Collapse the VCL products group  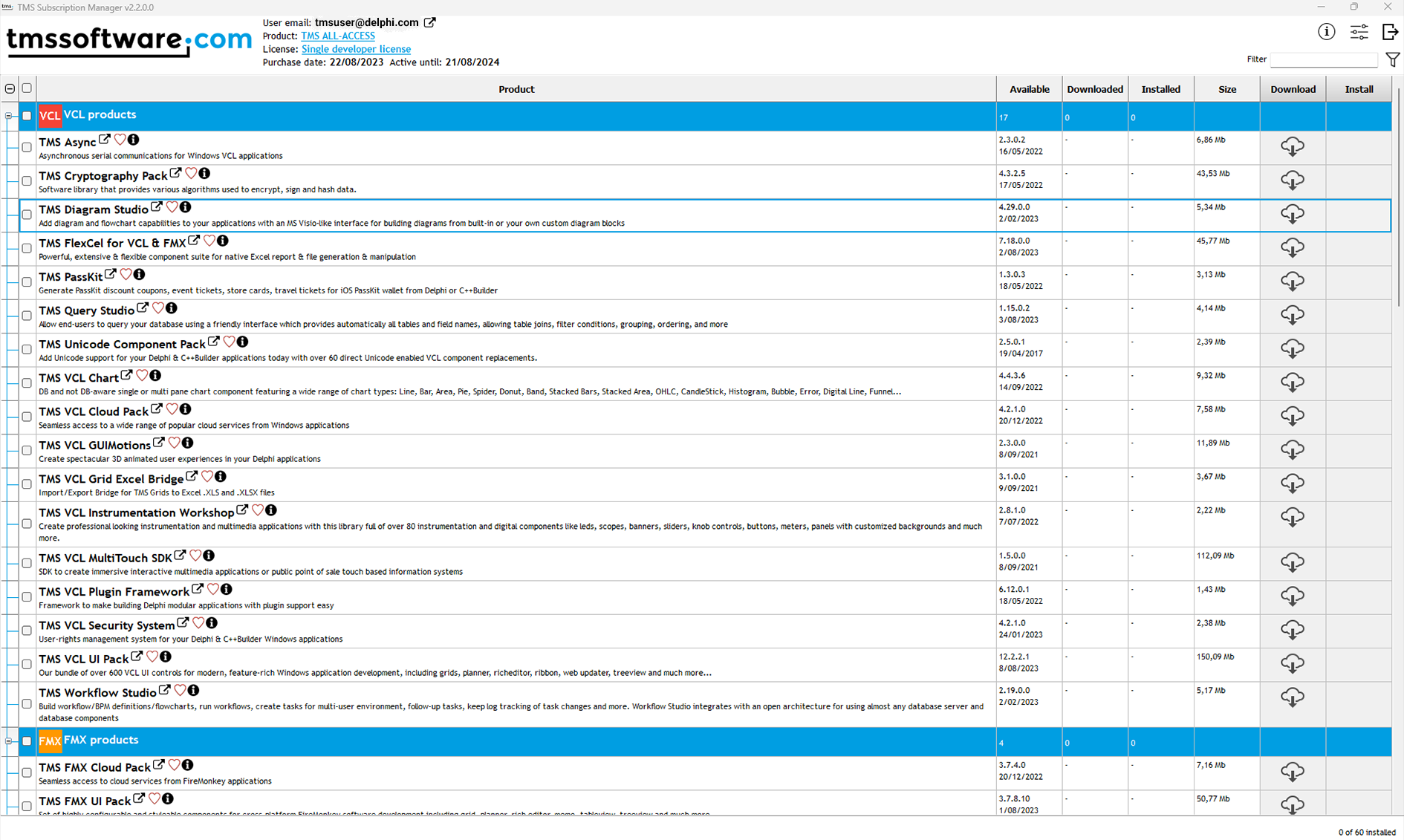[x=9, y=116]
